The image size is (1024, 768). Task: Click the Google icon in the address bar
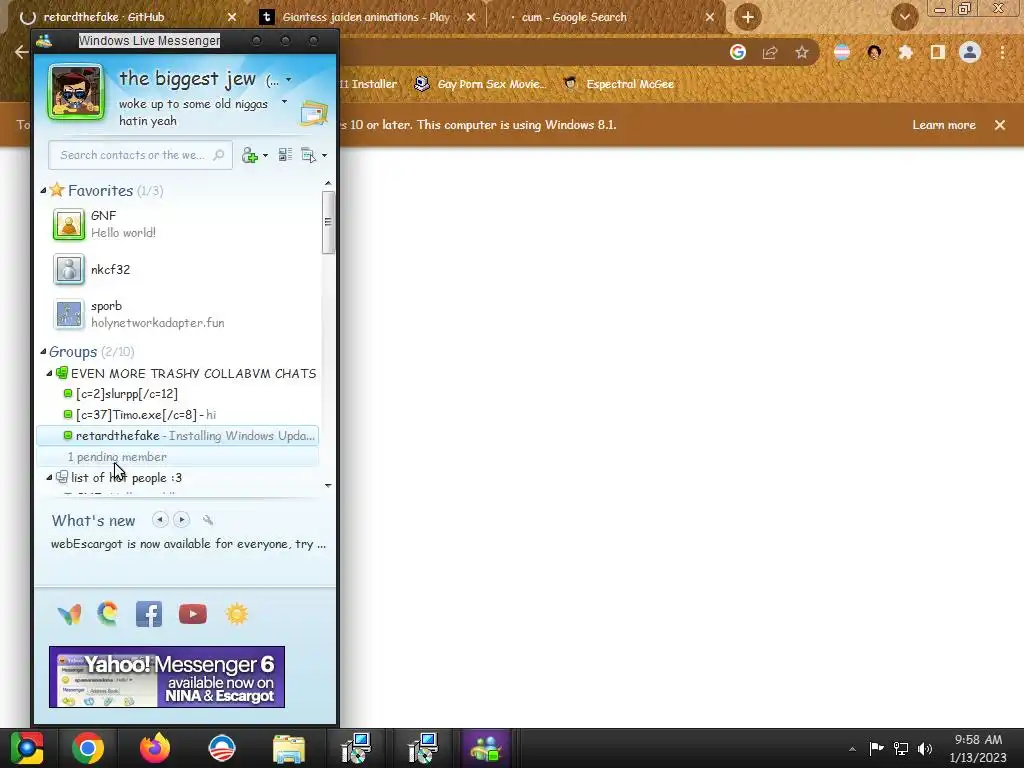pos(738,52)
